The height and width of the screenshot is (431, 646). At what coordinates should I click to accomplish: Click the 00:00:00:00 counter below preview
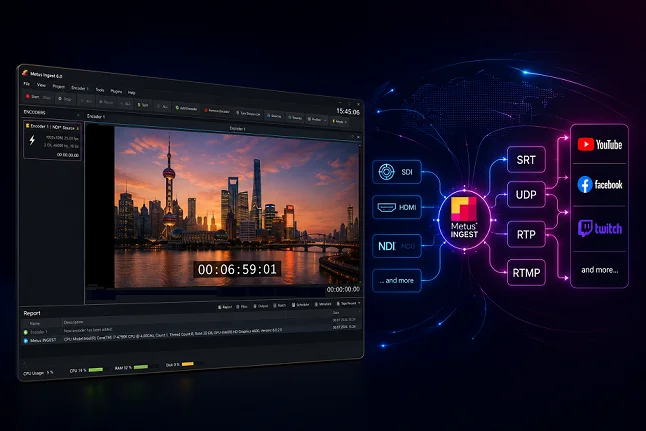click(343, 289)
